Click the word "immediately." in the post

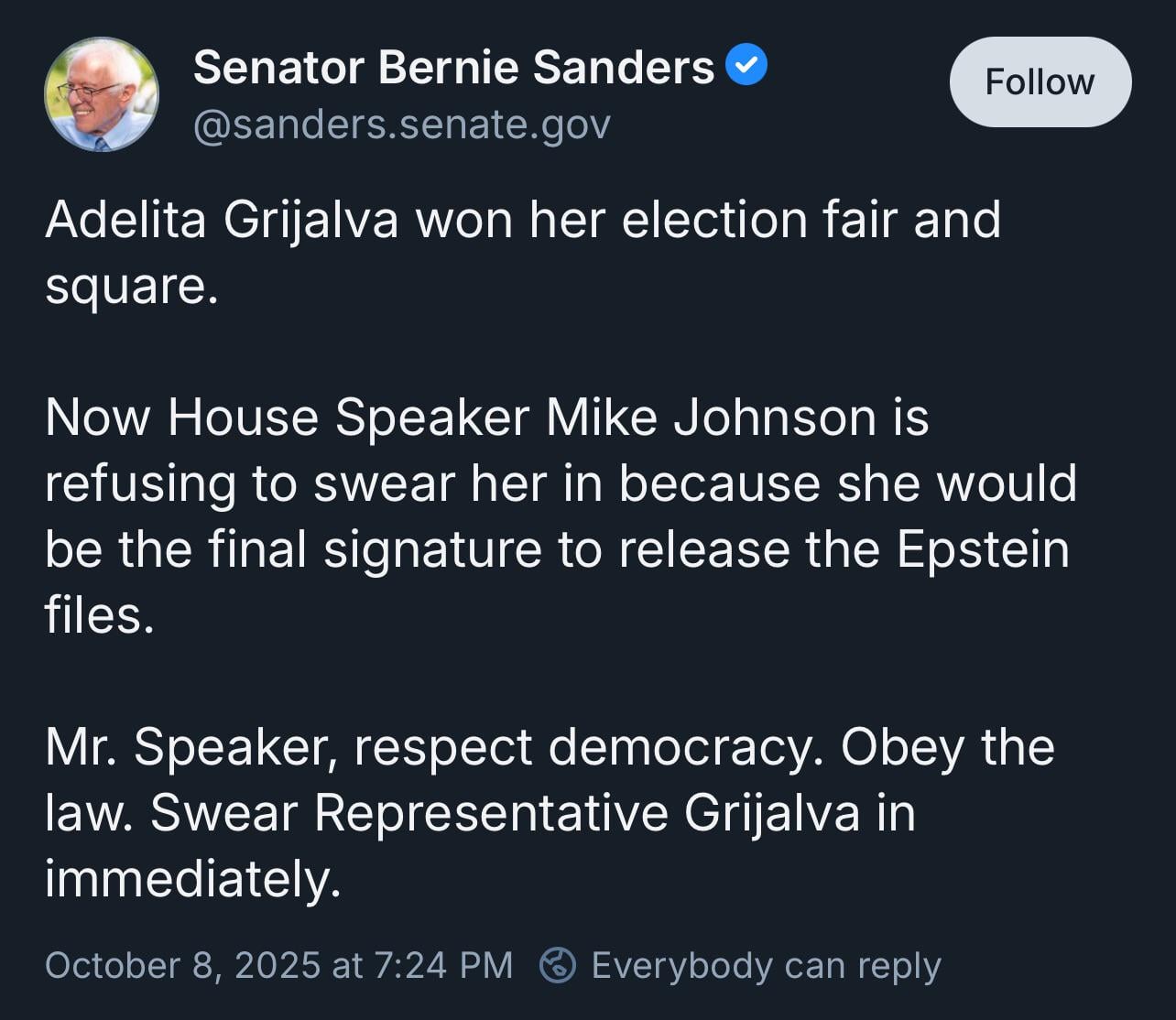click(192, 879)
